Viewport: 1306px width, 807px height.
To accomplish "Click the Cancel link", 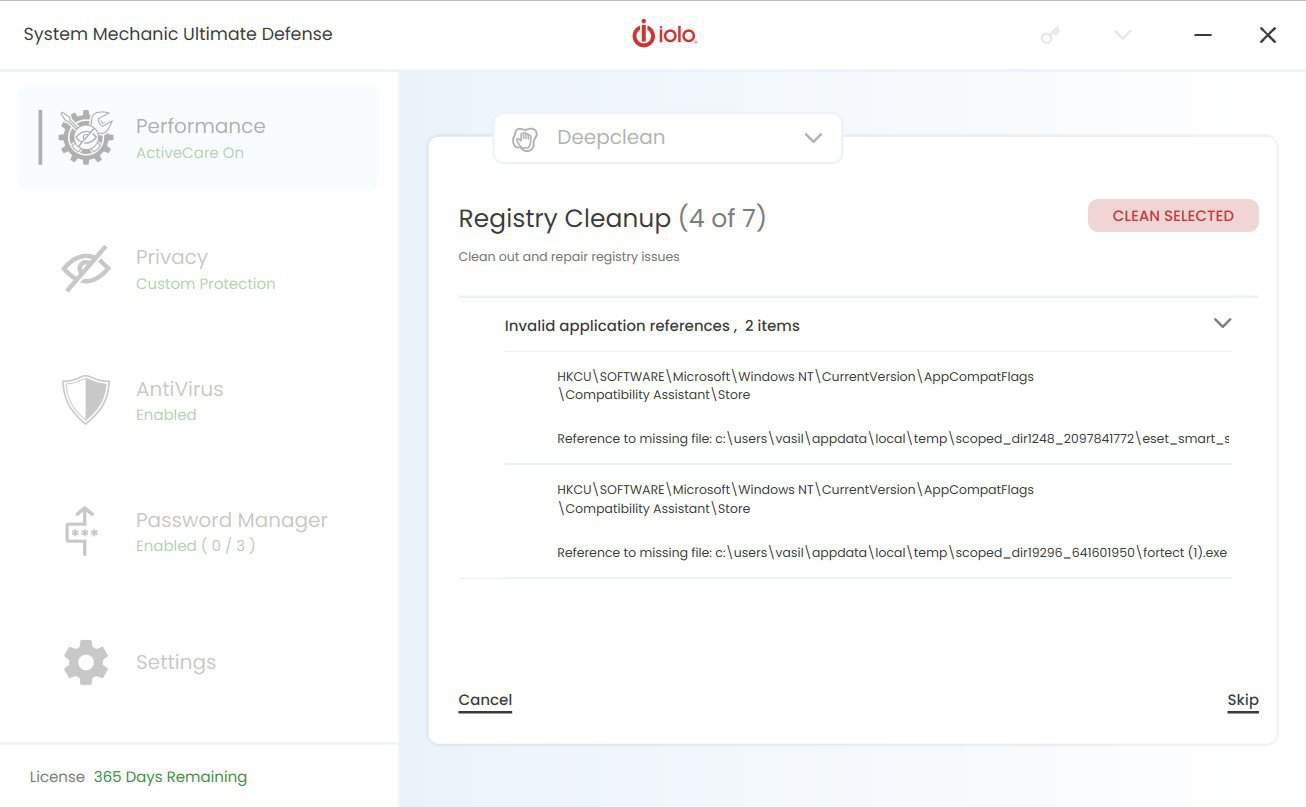I will 485,700.
